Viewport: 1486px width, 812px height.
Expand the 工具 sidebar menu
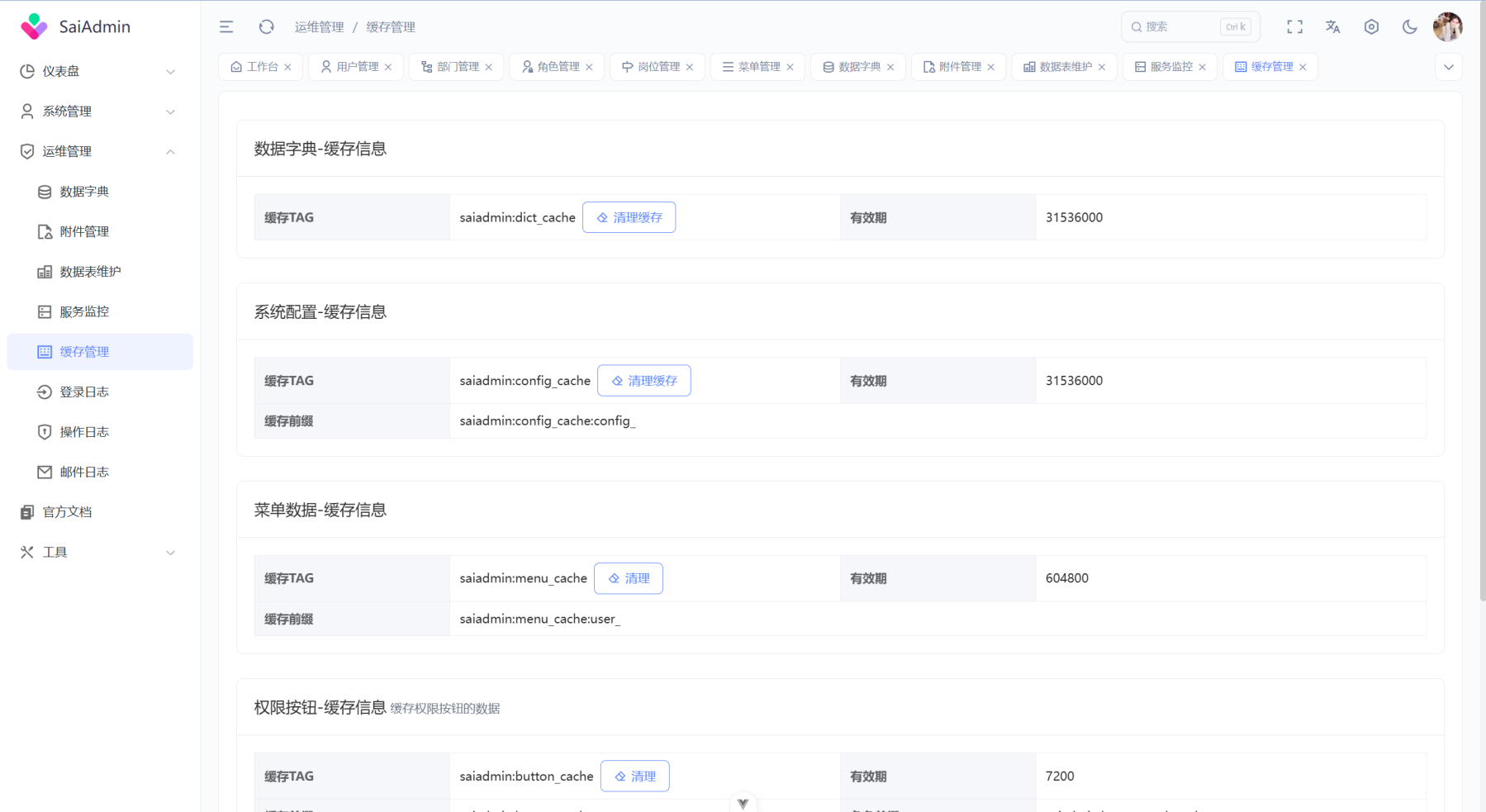(97, 553)
